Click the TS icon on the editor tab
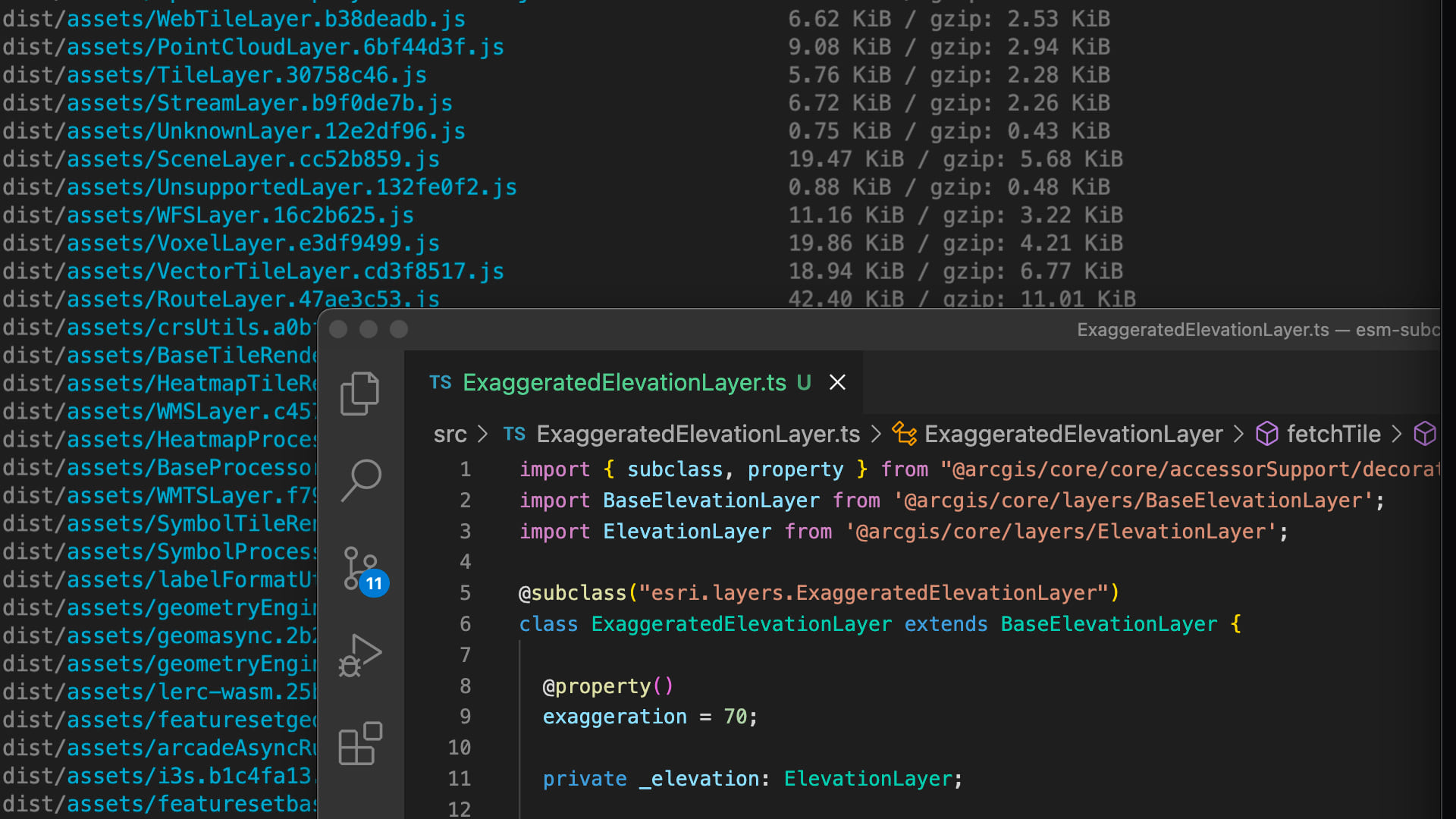1456x819 pixels. click(440, 383)
